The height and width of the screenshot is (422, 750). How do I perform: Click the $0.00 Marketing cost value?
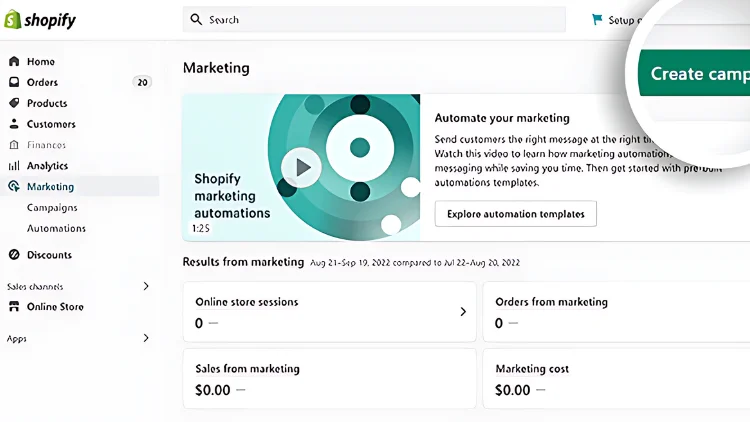tap(513, 390)
